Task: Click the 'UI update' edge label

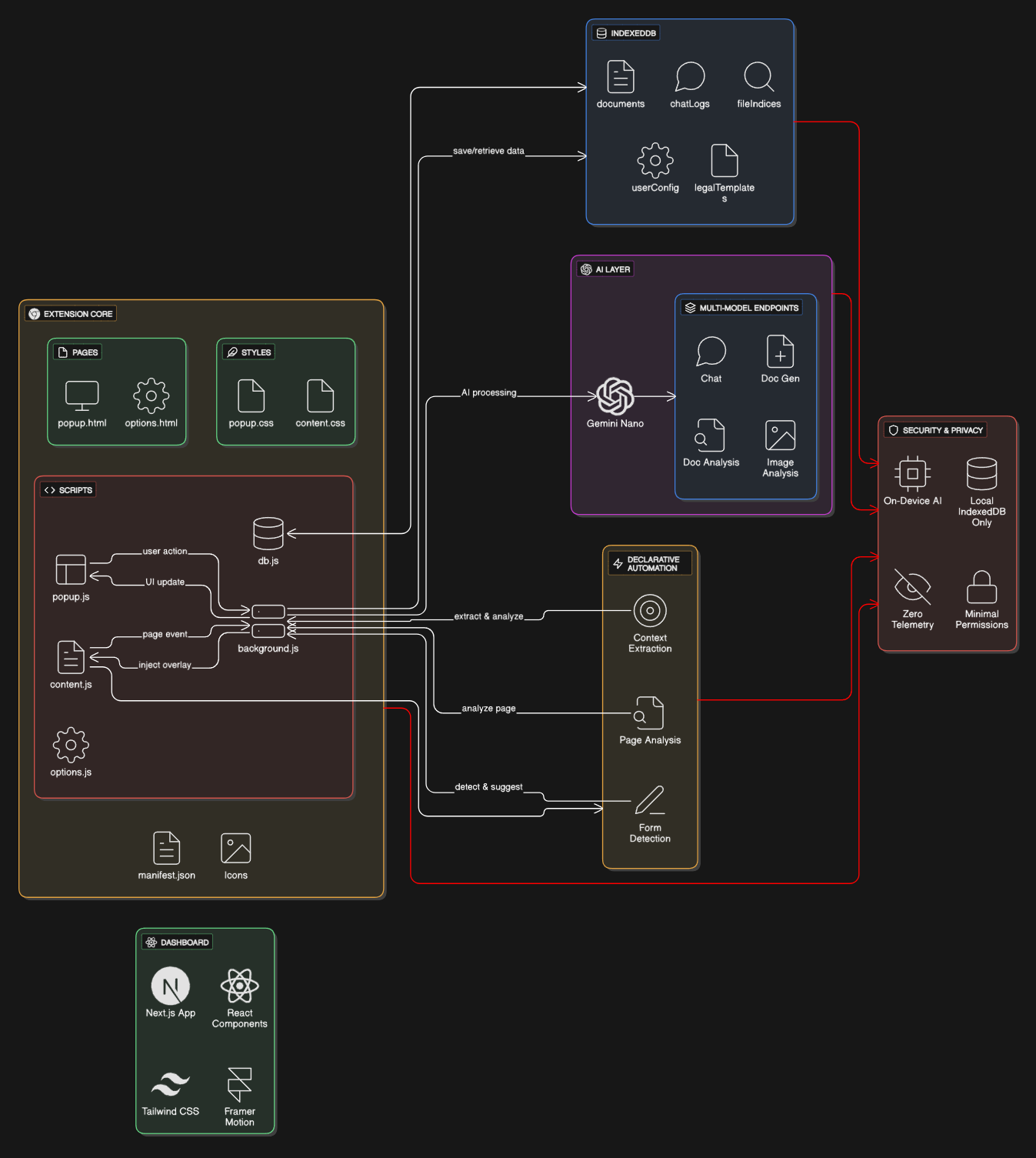Action: [x=165, y=582]
